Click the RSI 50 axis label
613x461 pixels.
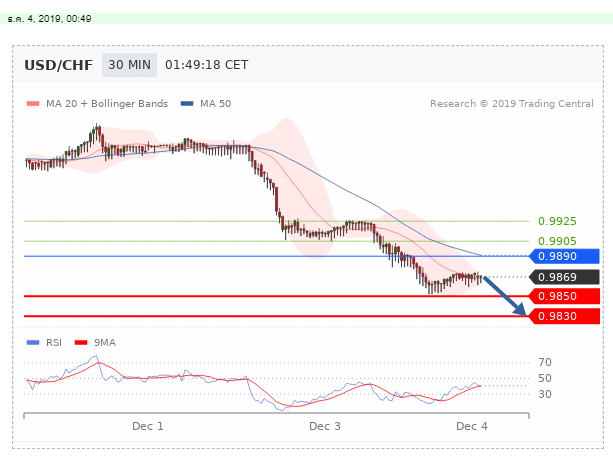545,378
